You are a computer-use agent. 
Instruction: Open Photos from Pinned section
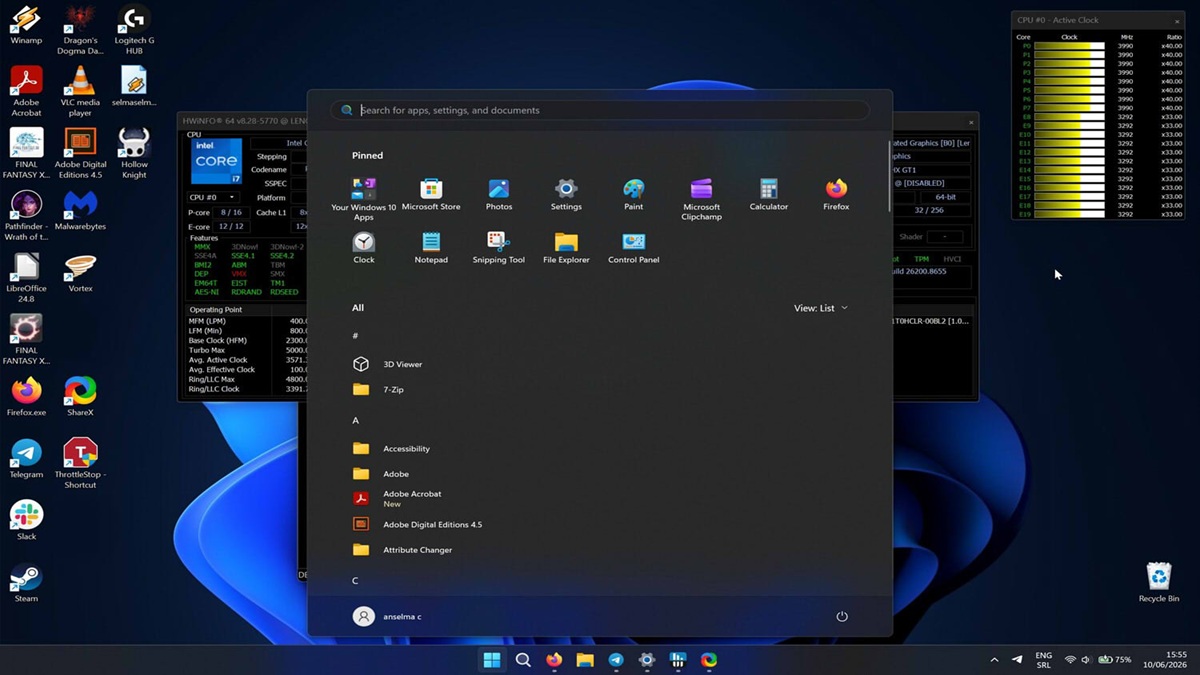(499, 195)
